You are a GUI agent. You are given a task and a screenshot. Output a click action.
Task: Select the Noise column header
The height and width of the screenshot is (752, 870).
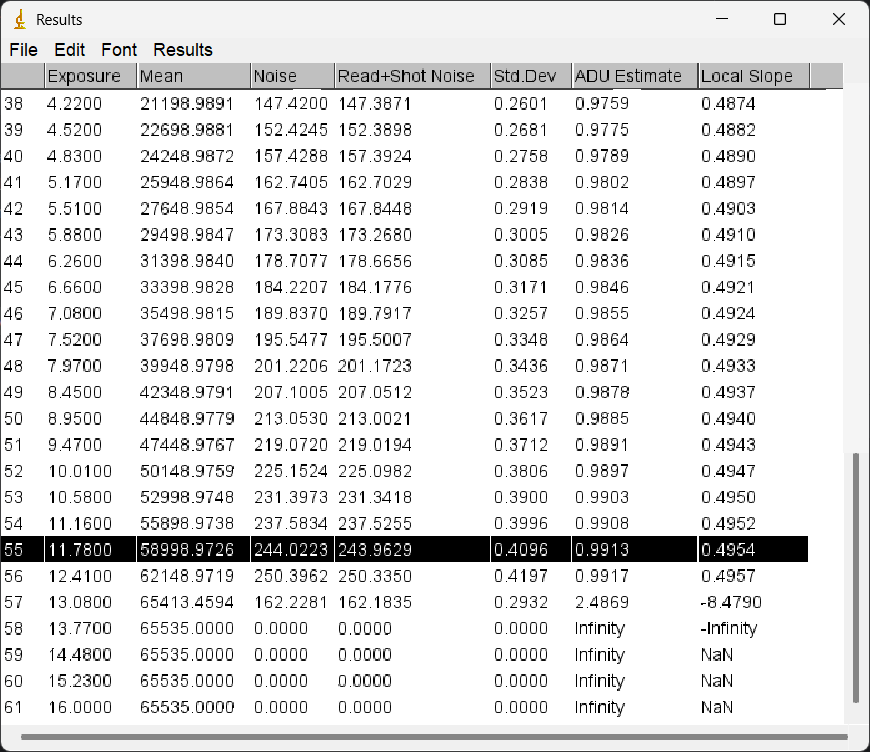[291, 76]
